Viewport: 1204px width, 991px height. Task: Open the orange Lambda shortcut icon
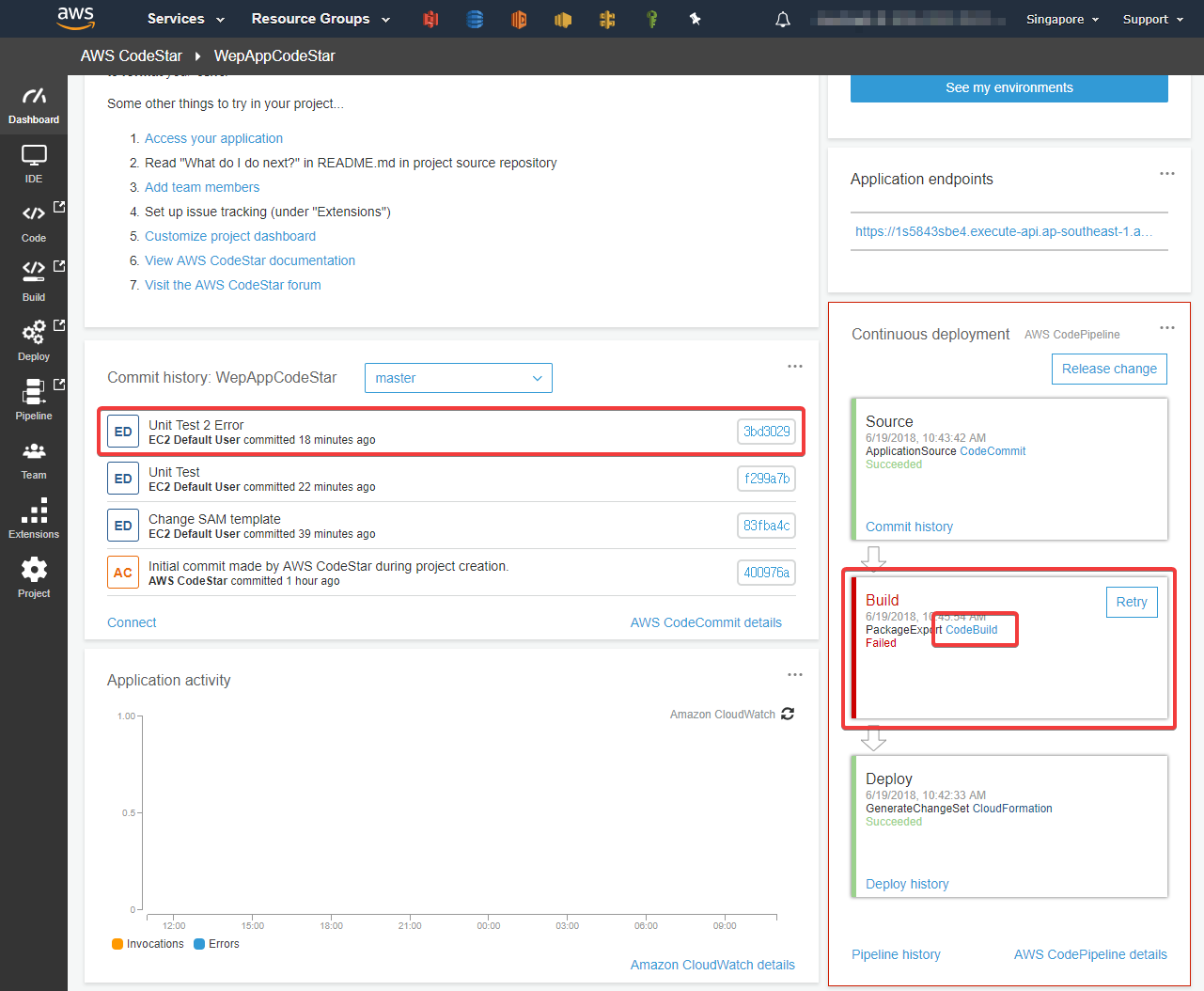(519, 19)
